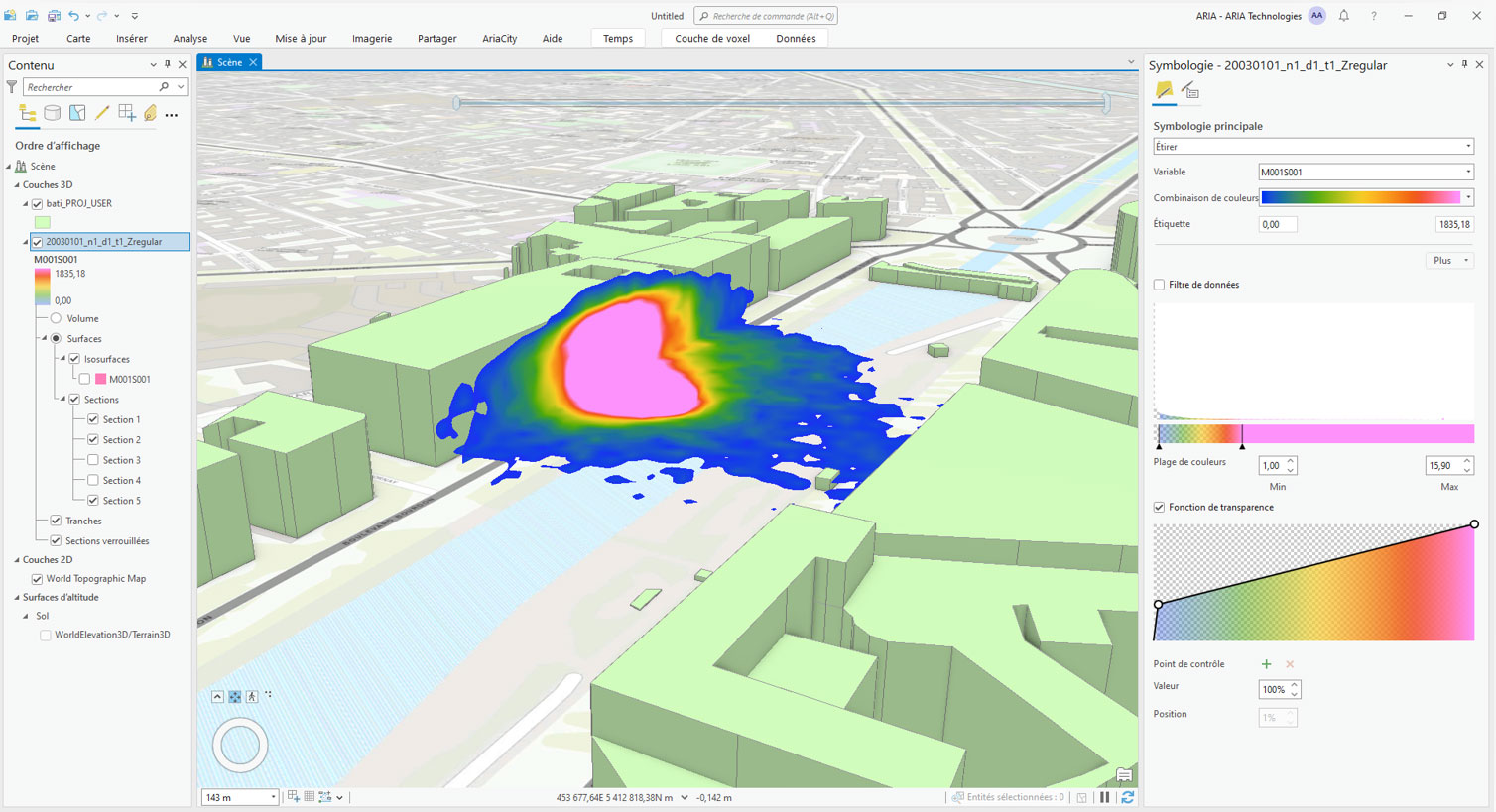Image resolution: width=1496 pixels, height=812 pixels.
Task: Click the filter funnel icon in Contenu pane
Action: (x=12, y=87)
